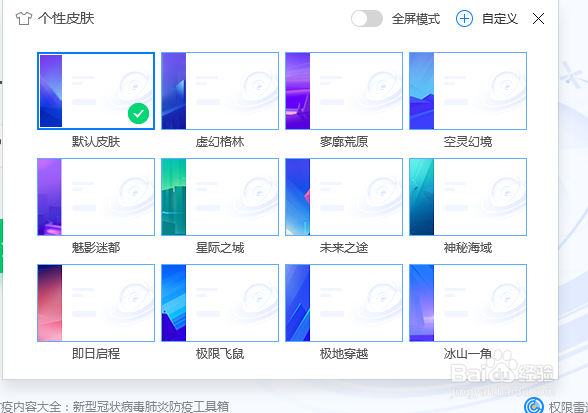Click the 魅影迷都 text label

click(x=96, y=248)
